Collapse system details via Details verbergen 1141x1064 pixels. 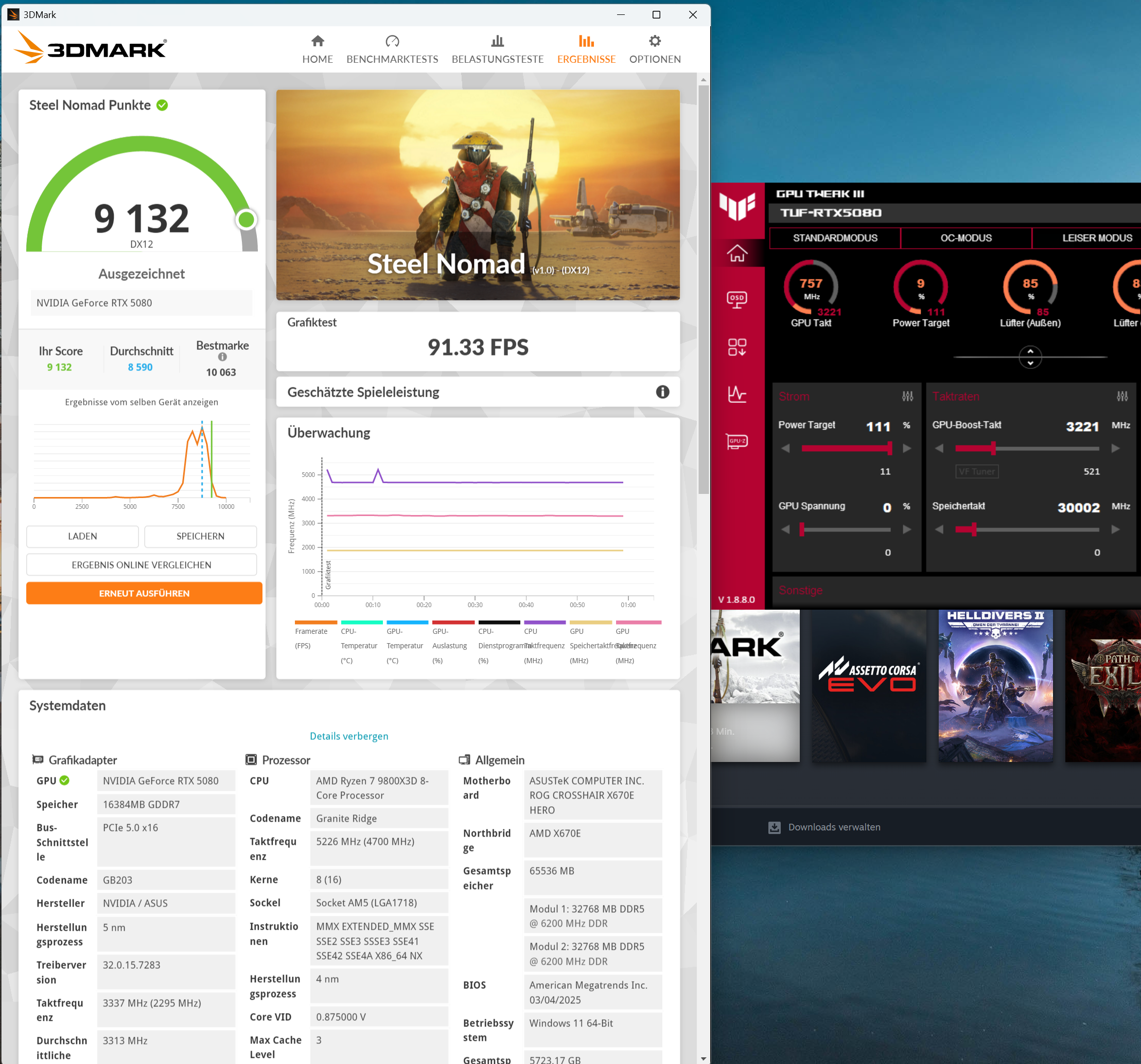pos(349,736)
